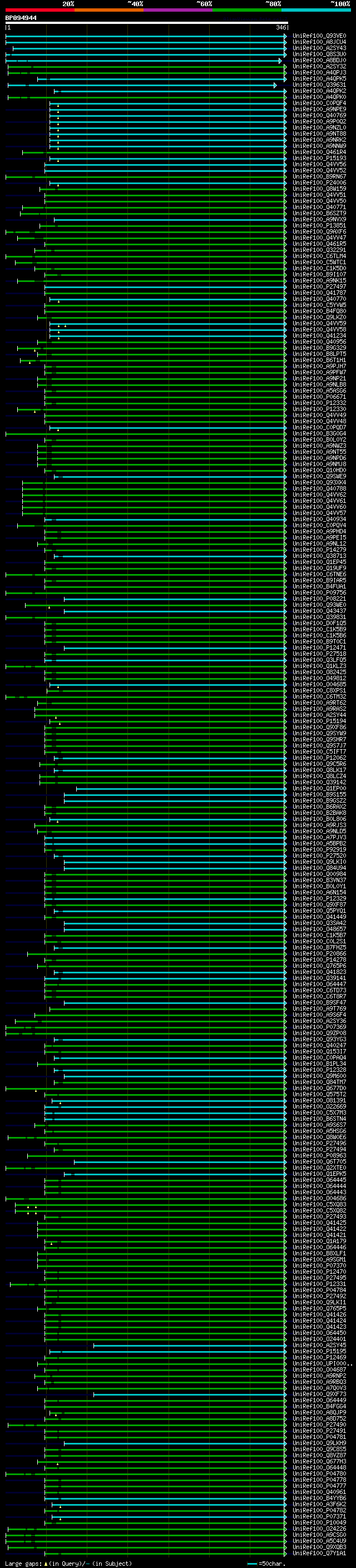This screenshot has width=356, height=1568.
Task: Click label UniRef100_B9S155
Action: 319,794
